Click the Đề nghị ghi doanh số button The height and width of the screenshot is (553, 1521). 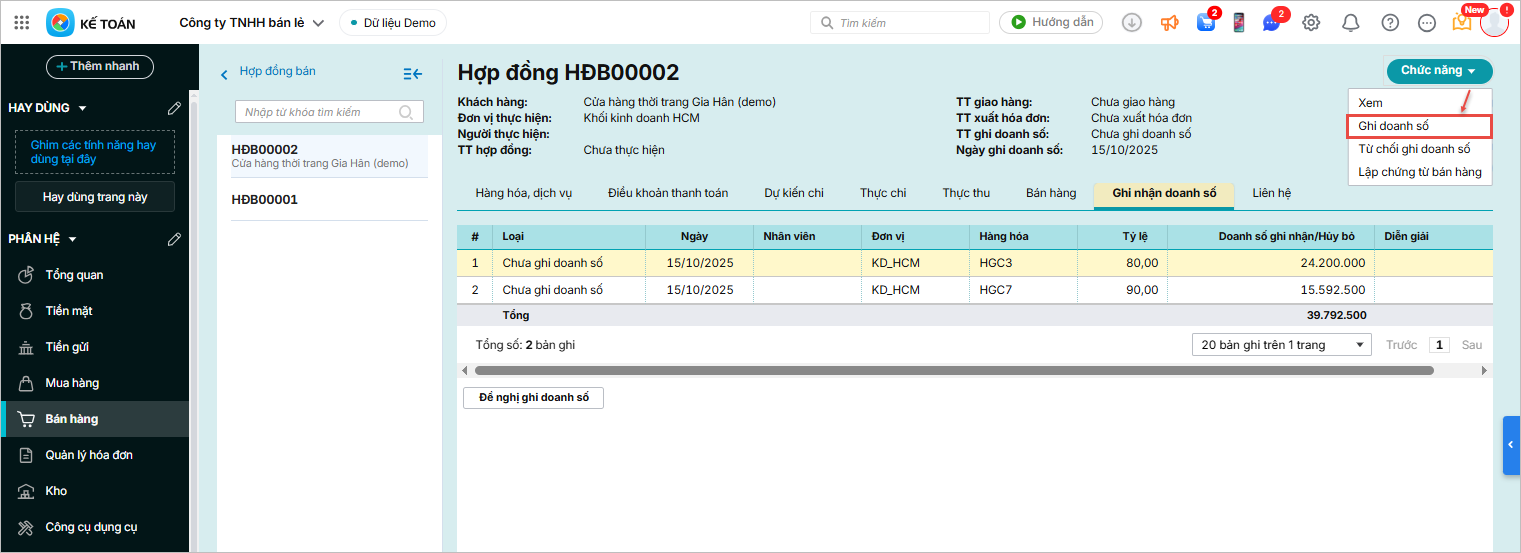(x=533, y=397)
